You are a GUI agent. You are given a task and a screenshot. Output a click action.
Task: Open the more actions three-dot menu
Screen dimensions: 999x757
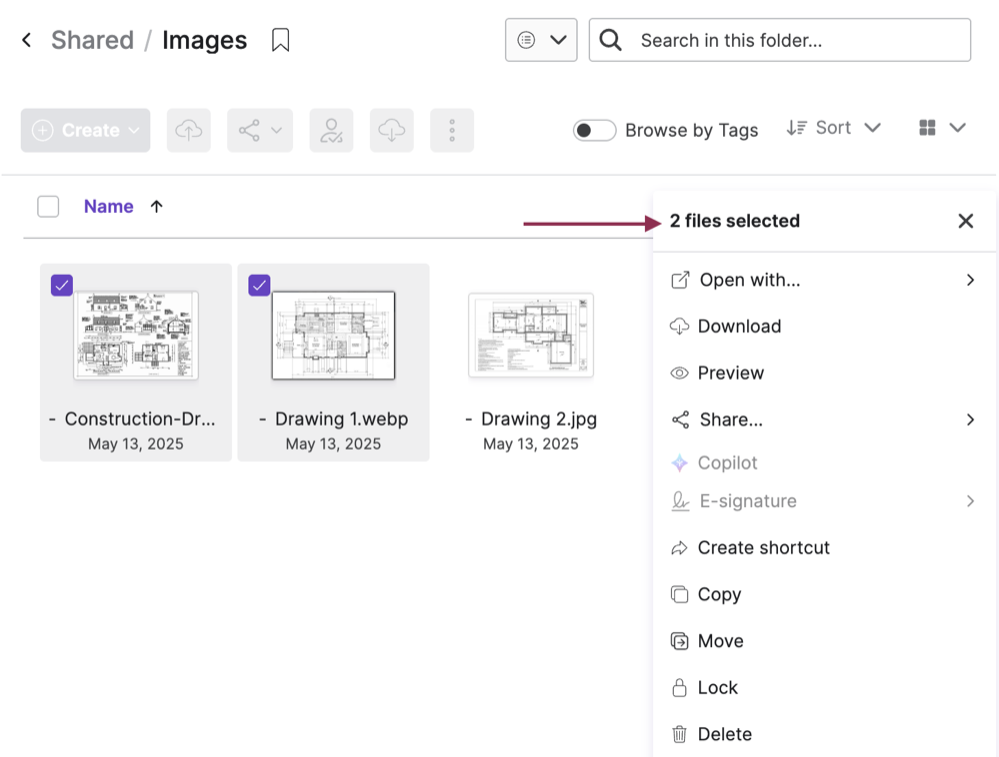click(451, 129)
